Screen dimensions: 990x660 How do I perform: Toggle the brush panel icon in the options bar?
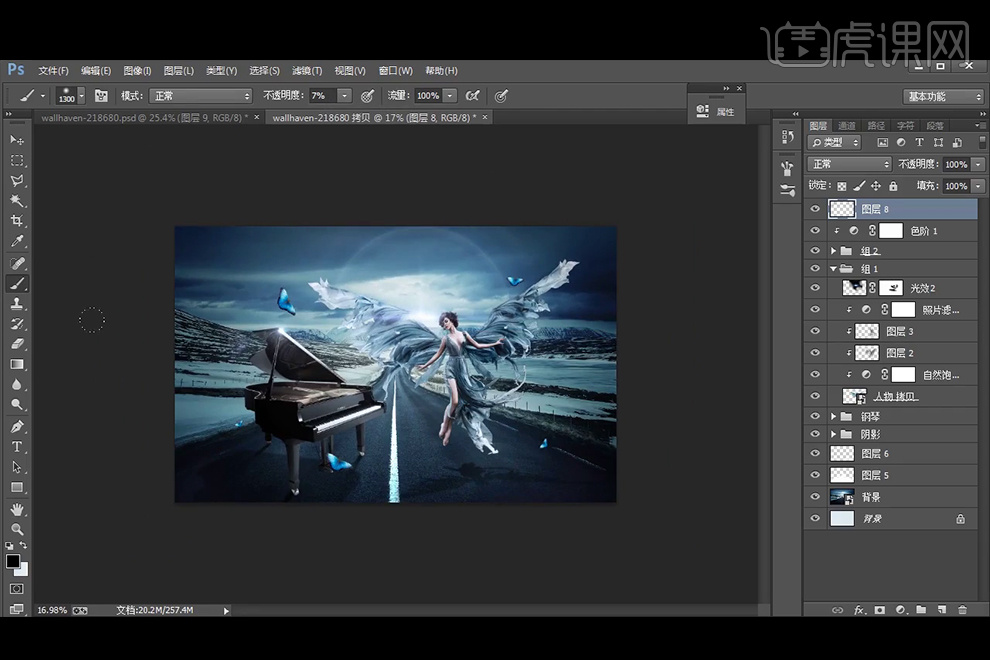coord(101,96)
